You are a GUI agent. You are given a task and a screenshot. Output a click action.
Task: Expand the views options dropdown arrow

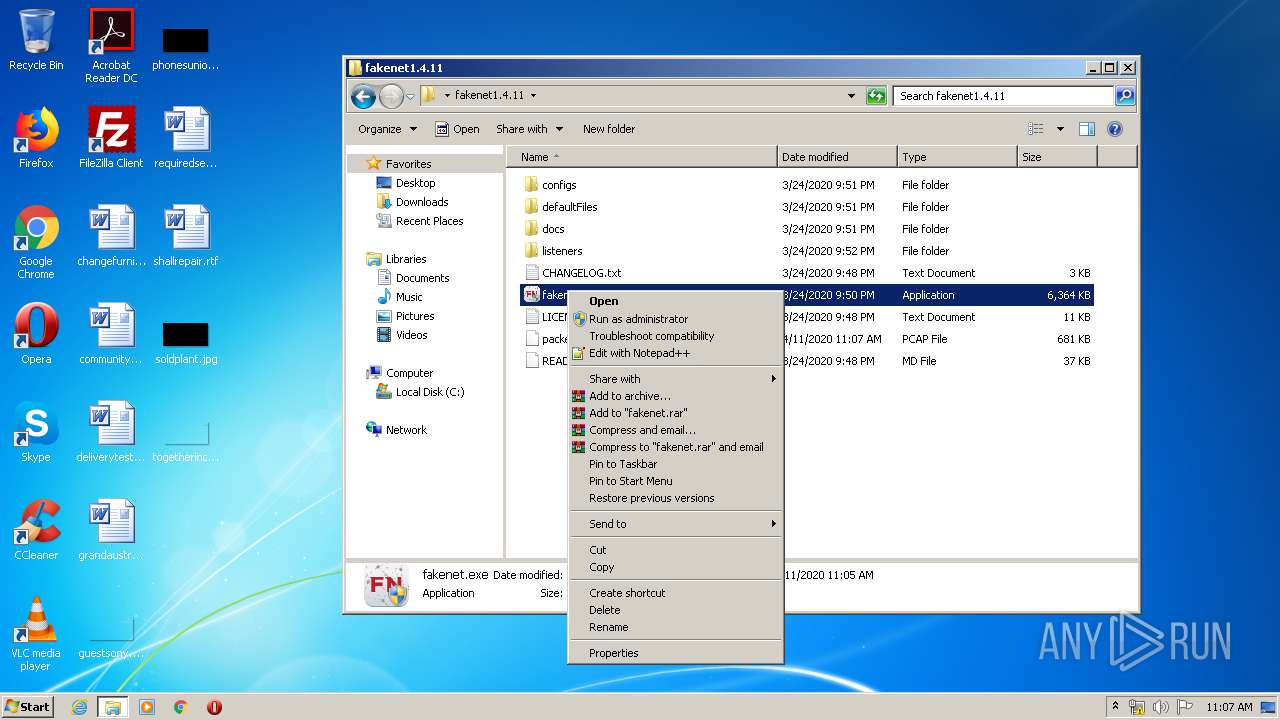[x=1060, y=129]
